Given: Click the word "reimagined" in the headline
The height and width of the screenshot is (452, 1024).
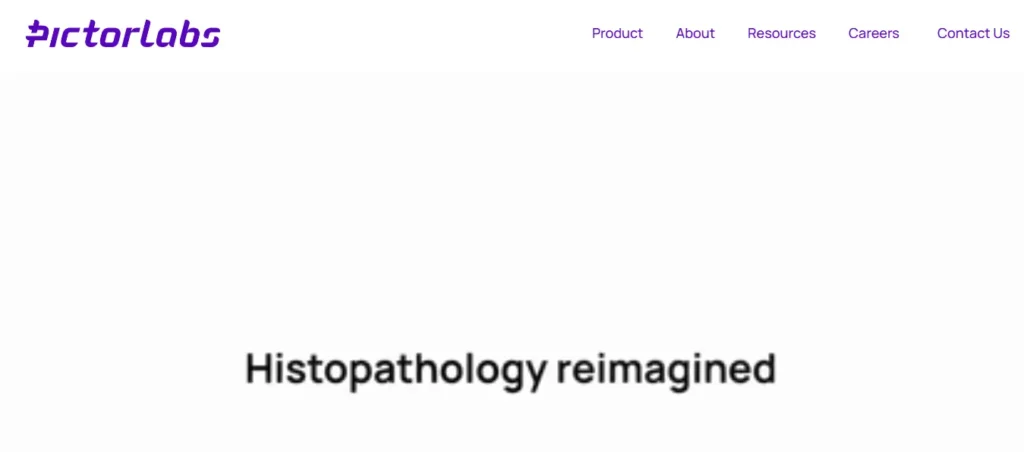Looking at the screenshot, I should coord(665,370).
